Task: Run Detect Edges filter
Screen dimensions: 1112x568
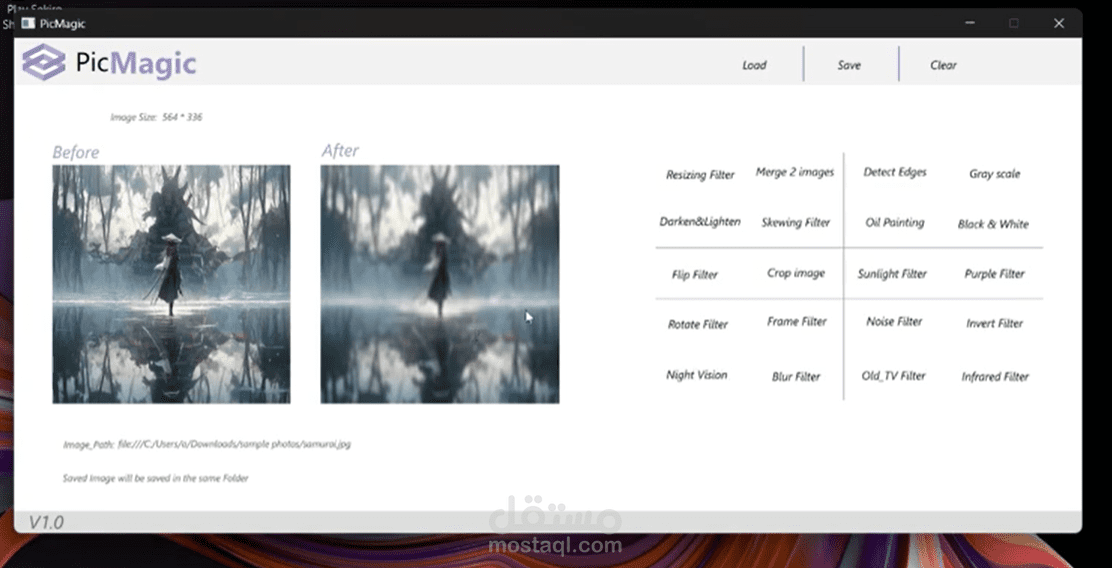Action: tap(895, 172)
